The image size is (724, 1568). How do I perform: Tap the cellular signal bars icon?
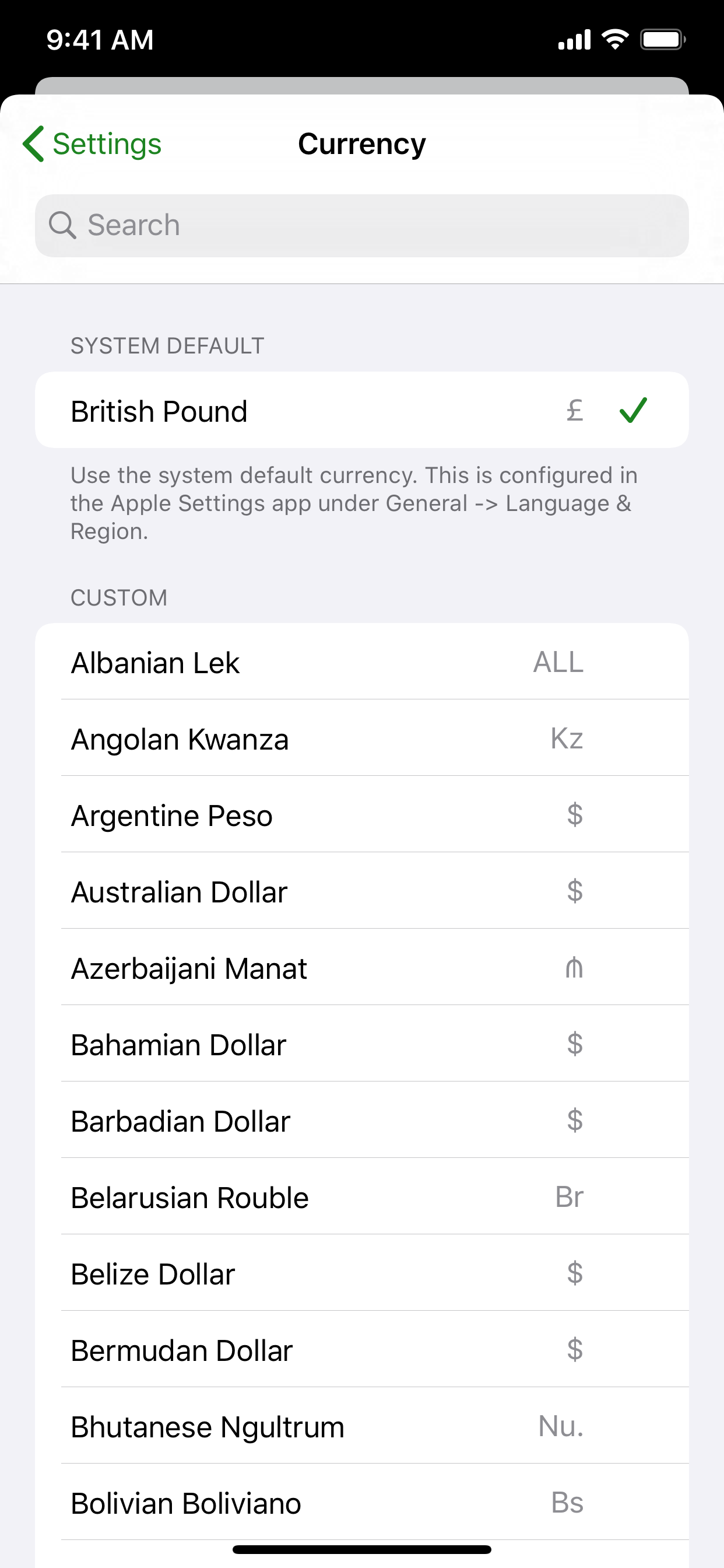click(574, 40)
